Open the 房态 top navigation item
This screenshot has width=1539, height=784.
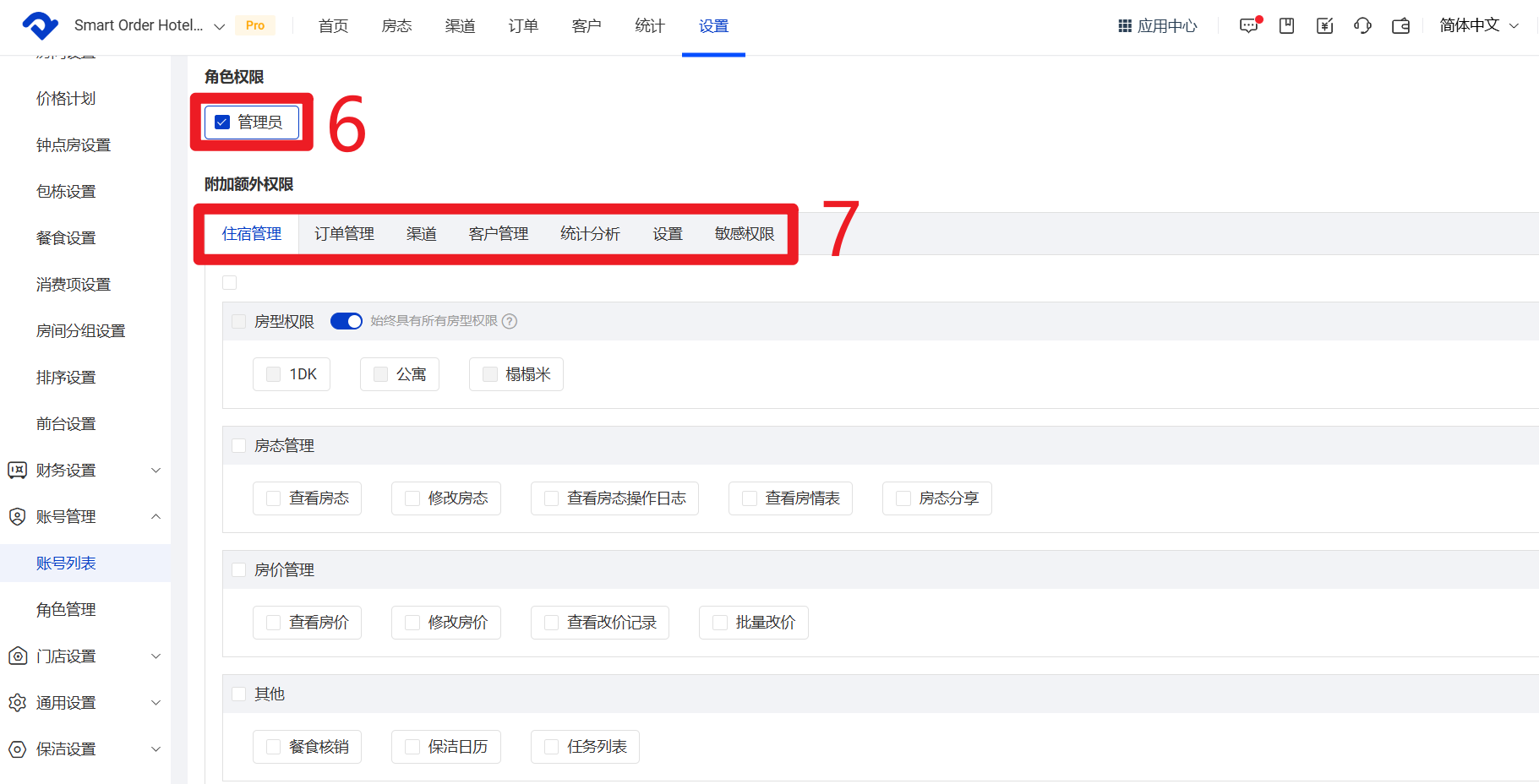pos(396,26)
